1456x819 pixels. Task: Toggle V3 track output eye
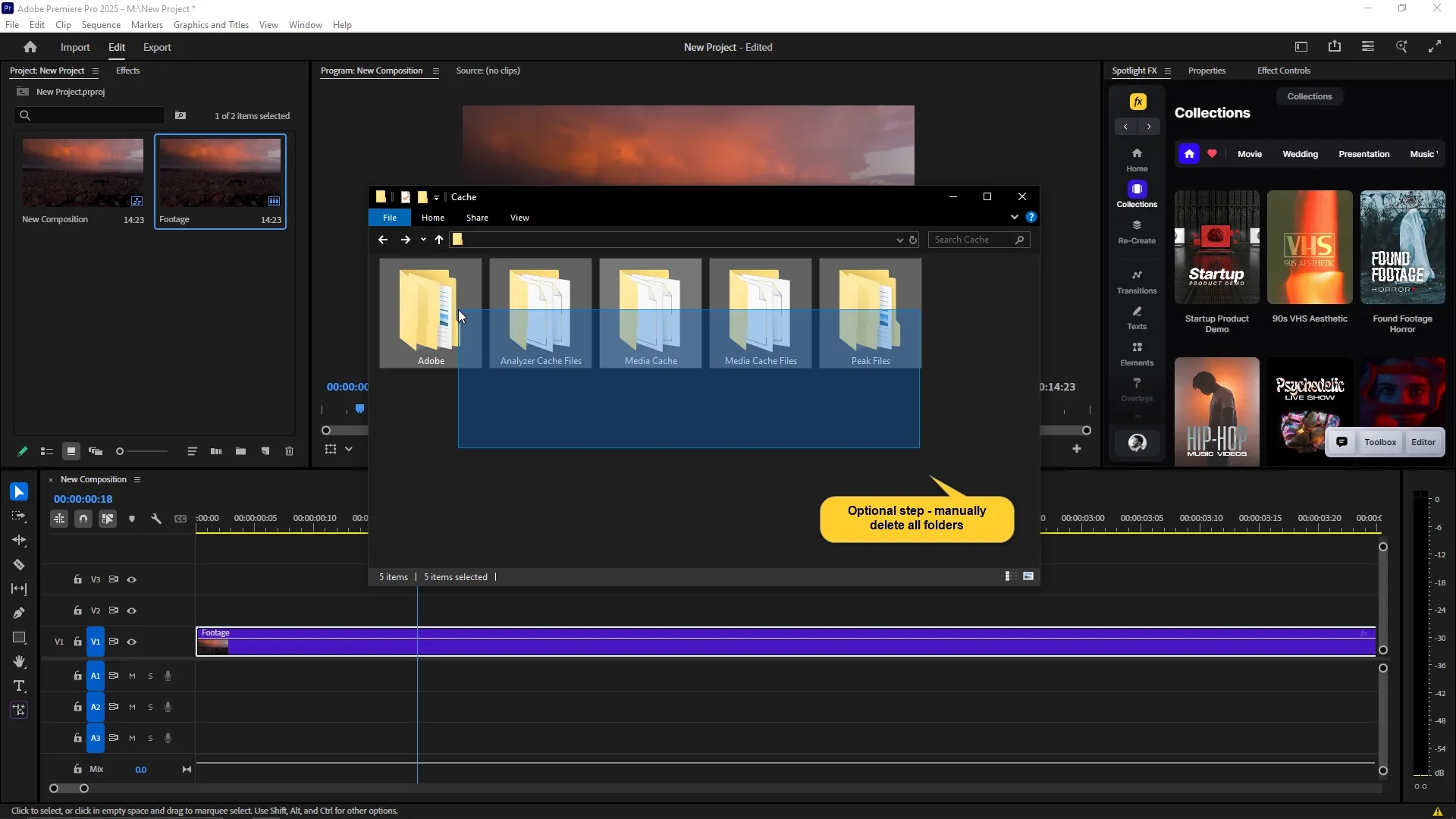click(131, 579)
